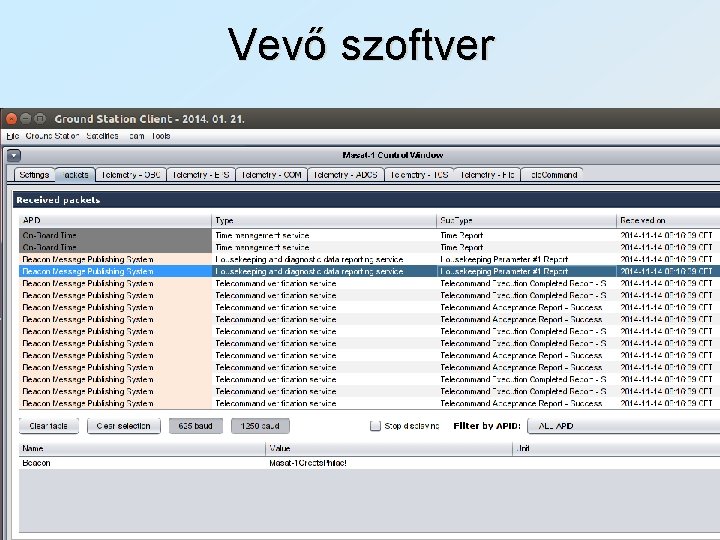Sort by the SubType column header
This screenshot has width=720, height=540.
526,220
